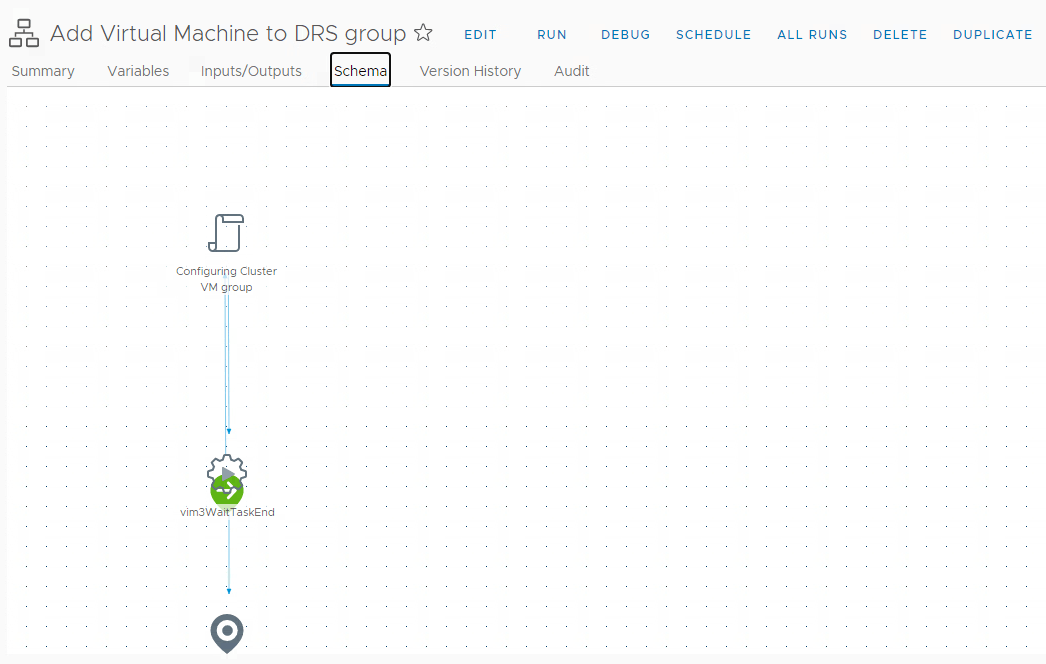This screenshot has height=664, width=1046.
Task: Mark workflow as favorite with star icon
Action: click(424, 33)
